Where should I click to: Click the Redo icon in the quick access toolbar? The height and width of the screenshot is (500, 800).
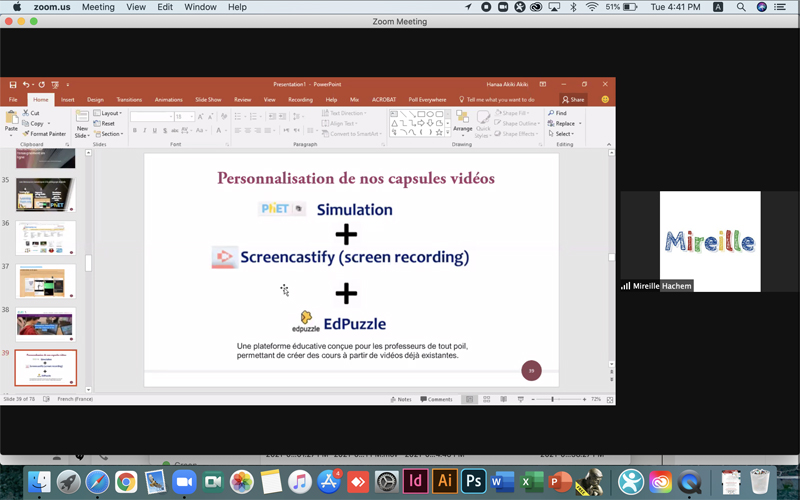[x=41, y=85]
